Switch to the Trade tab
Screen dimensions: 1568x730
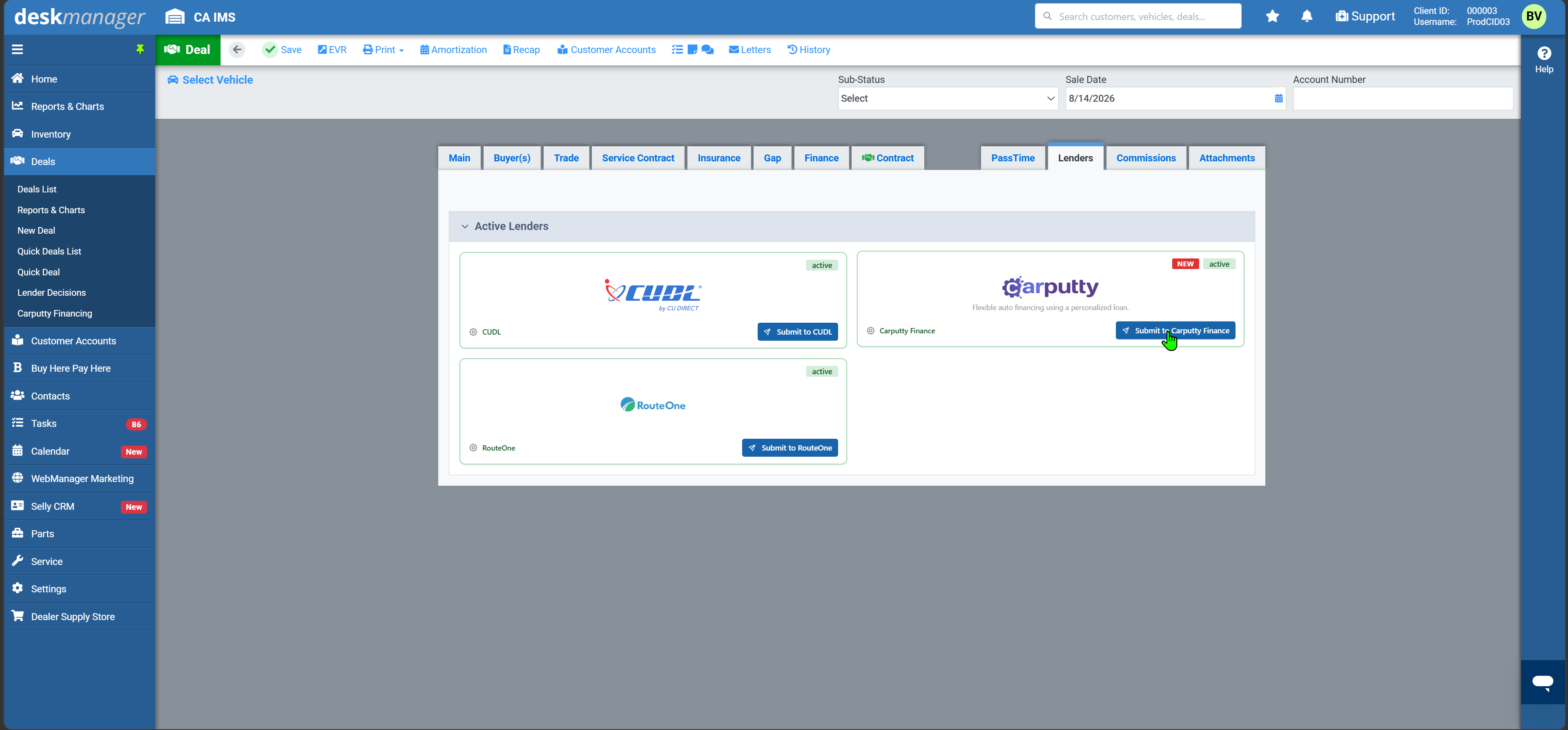click(566, 159)
